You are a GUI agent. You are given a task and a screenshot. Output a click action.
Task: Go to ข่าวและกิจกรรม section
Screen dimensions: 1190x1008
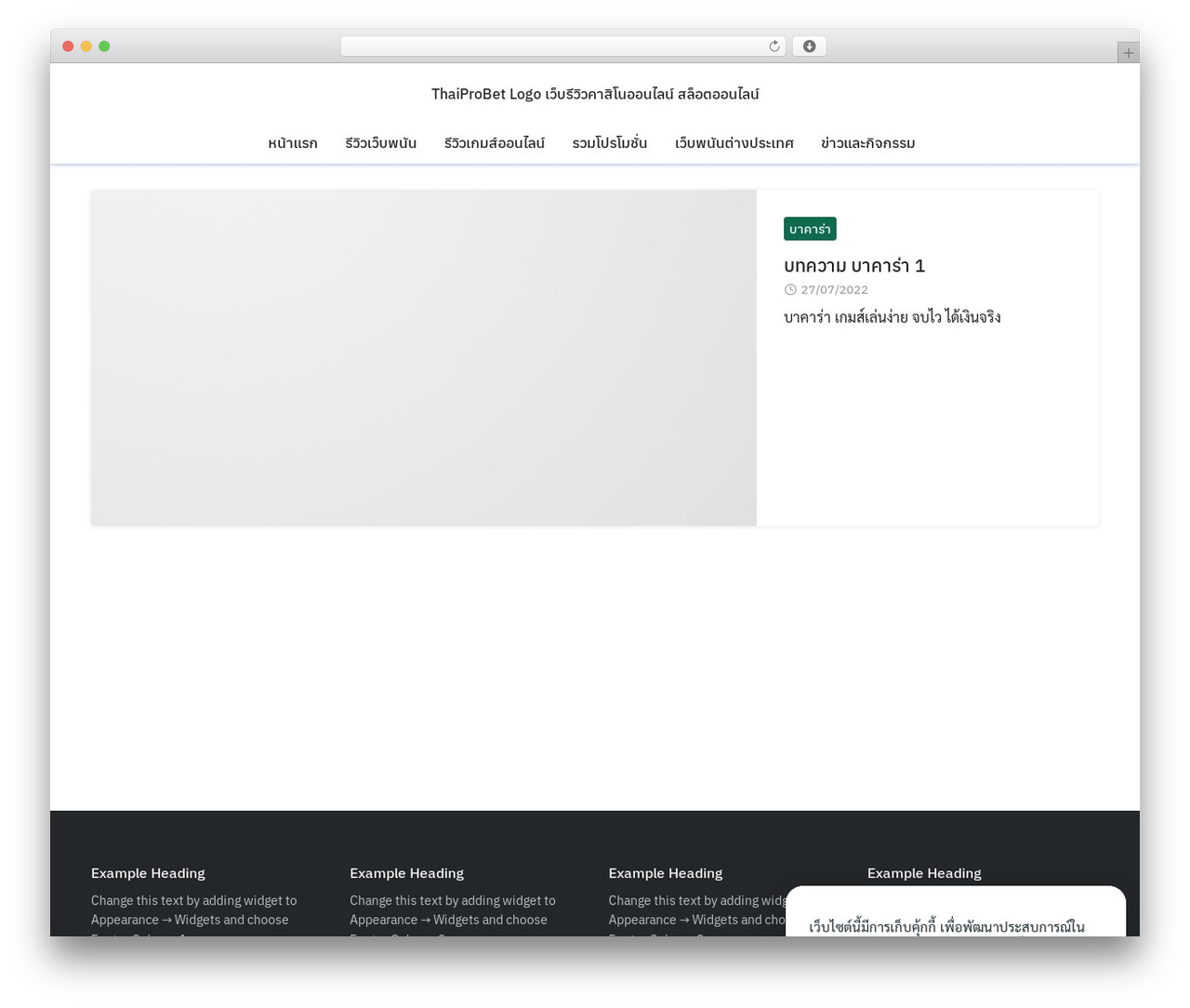(868, 143)
